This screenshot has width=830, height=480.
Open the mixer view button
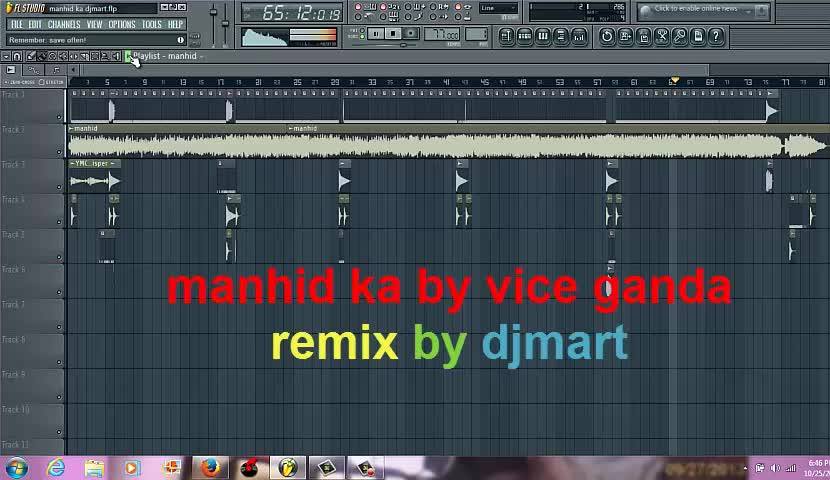[x=579, y=36]
